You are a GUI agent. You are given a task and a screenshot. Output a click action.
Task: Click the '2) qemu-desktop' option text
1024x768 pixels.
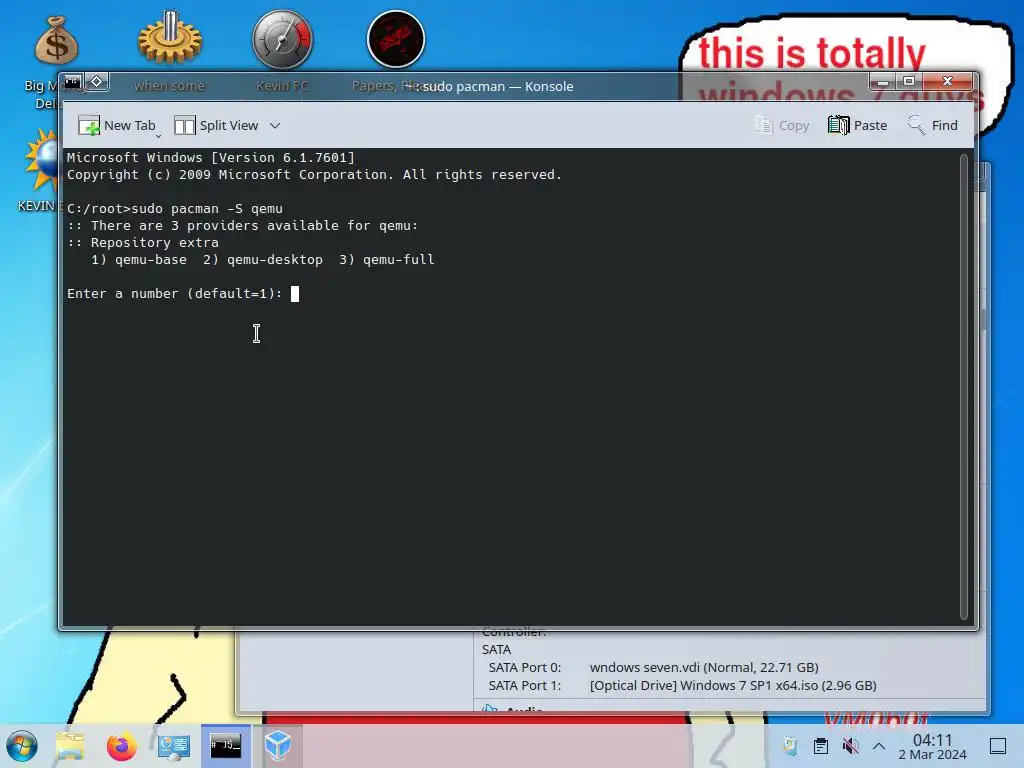coord(263,260)
